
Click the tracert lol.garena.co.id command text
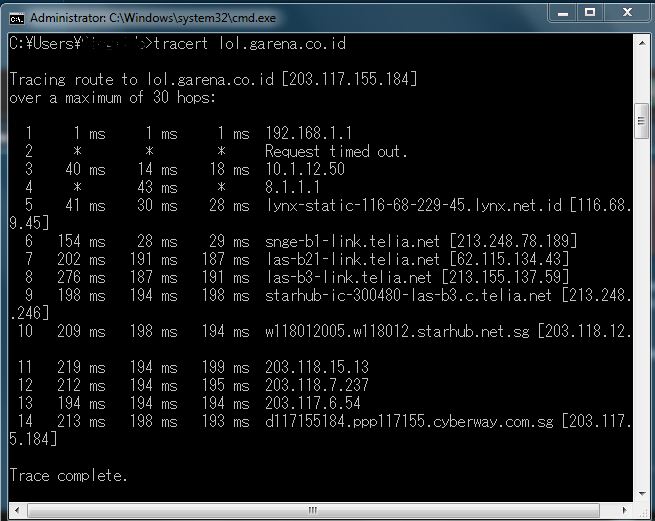[250, 44]
